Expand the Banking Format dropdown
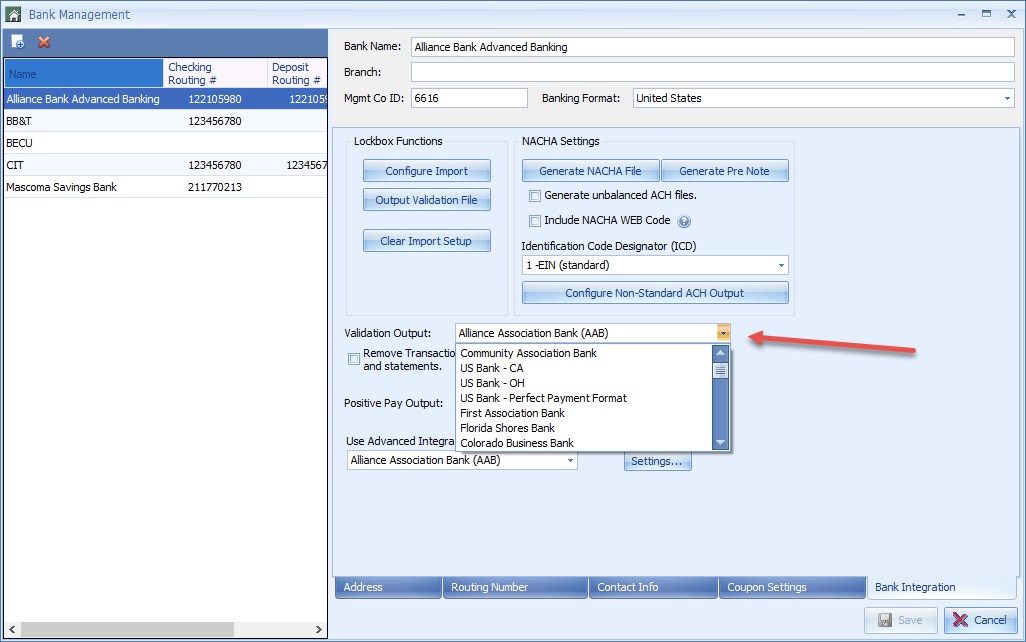1026x642 pixels. pos(1006,98)
